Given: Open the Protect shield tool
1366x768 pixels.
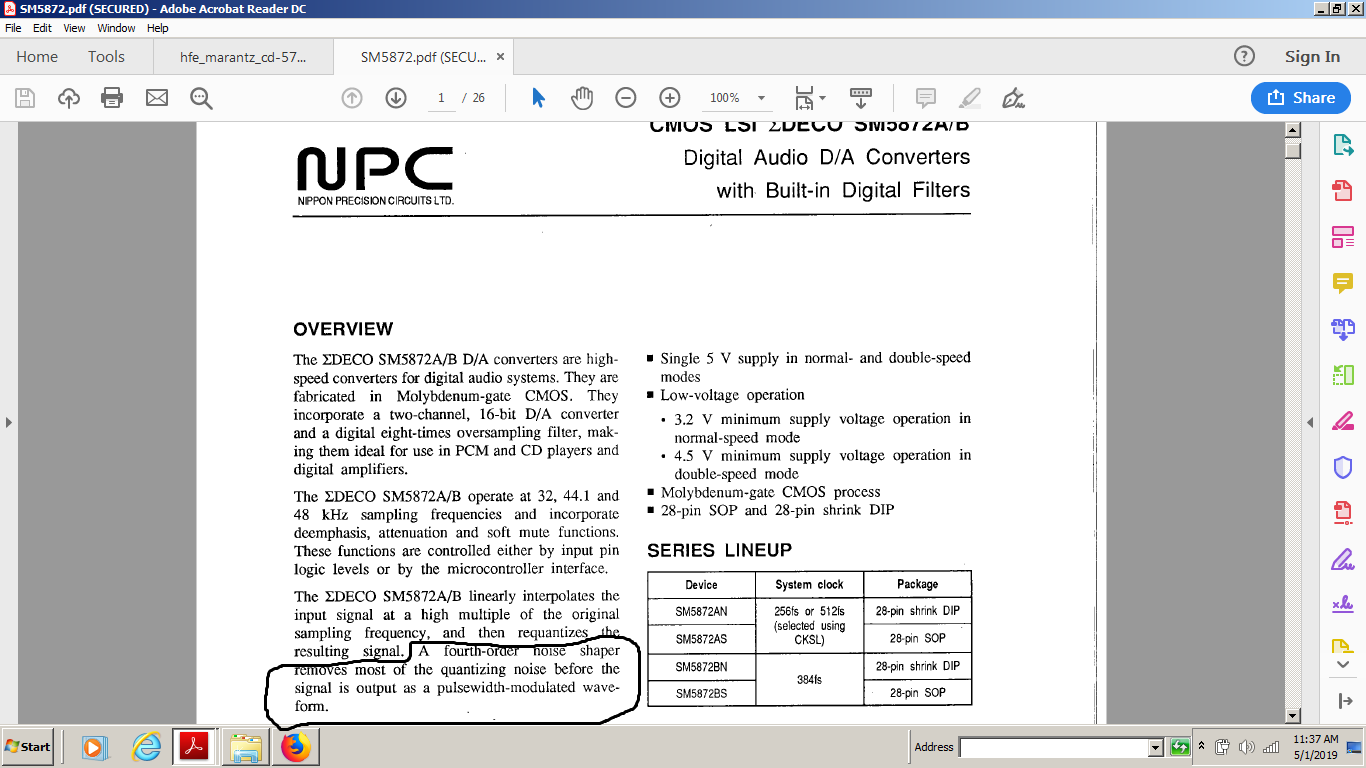Looking at the screenshot, I should tap(1343, 467).
